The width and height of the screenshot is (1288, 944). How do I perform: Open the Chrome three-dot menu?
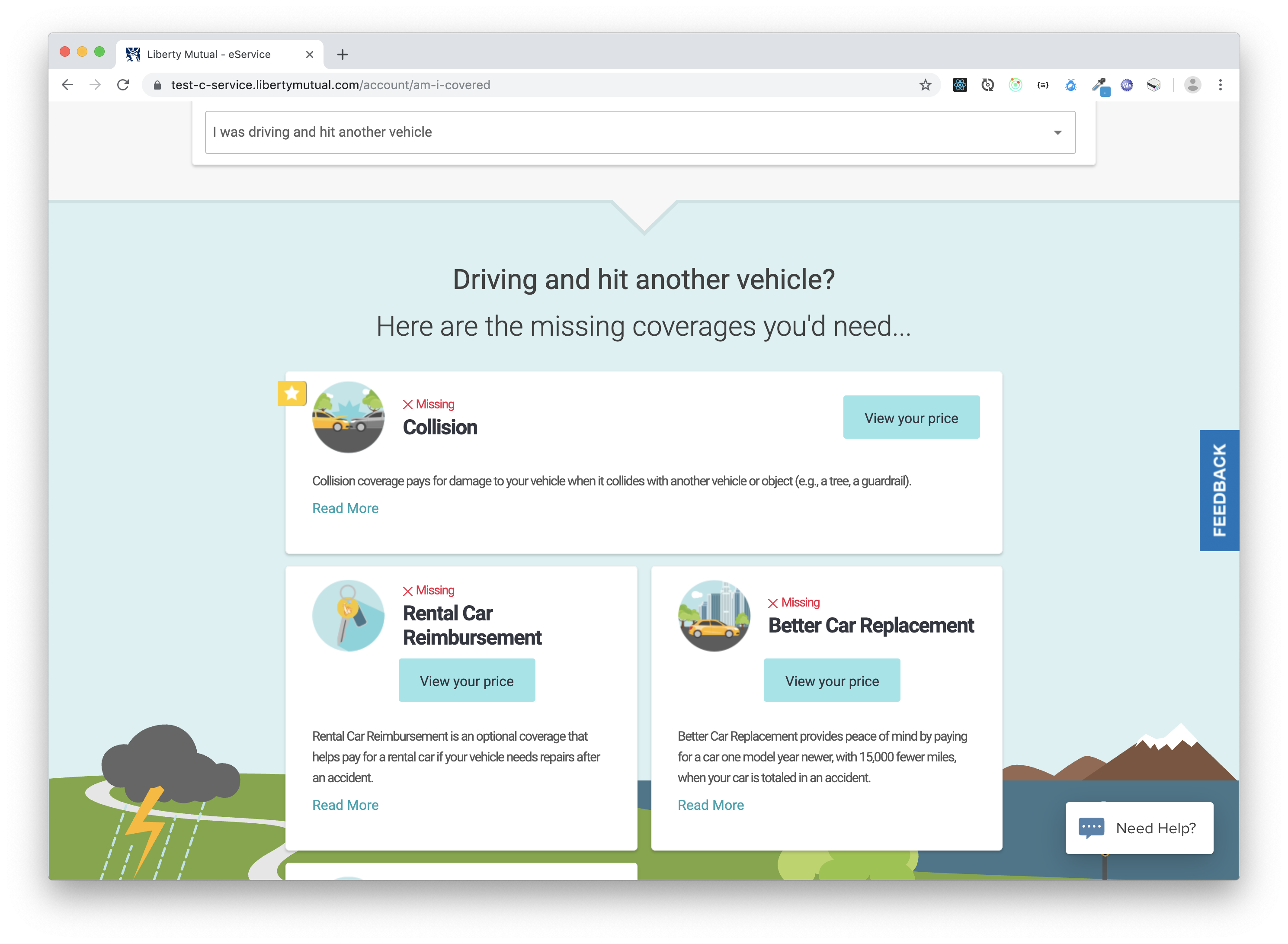[x=1221, y=85]
